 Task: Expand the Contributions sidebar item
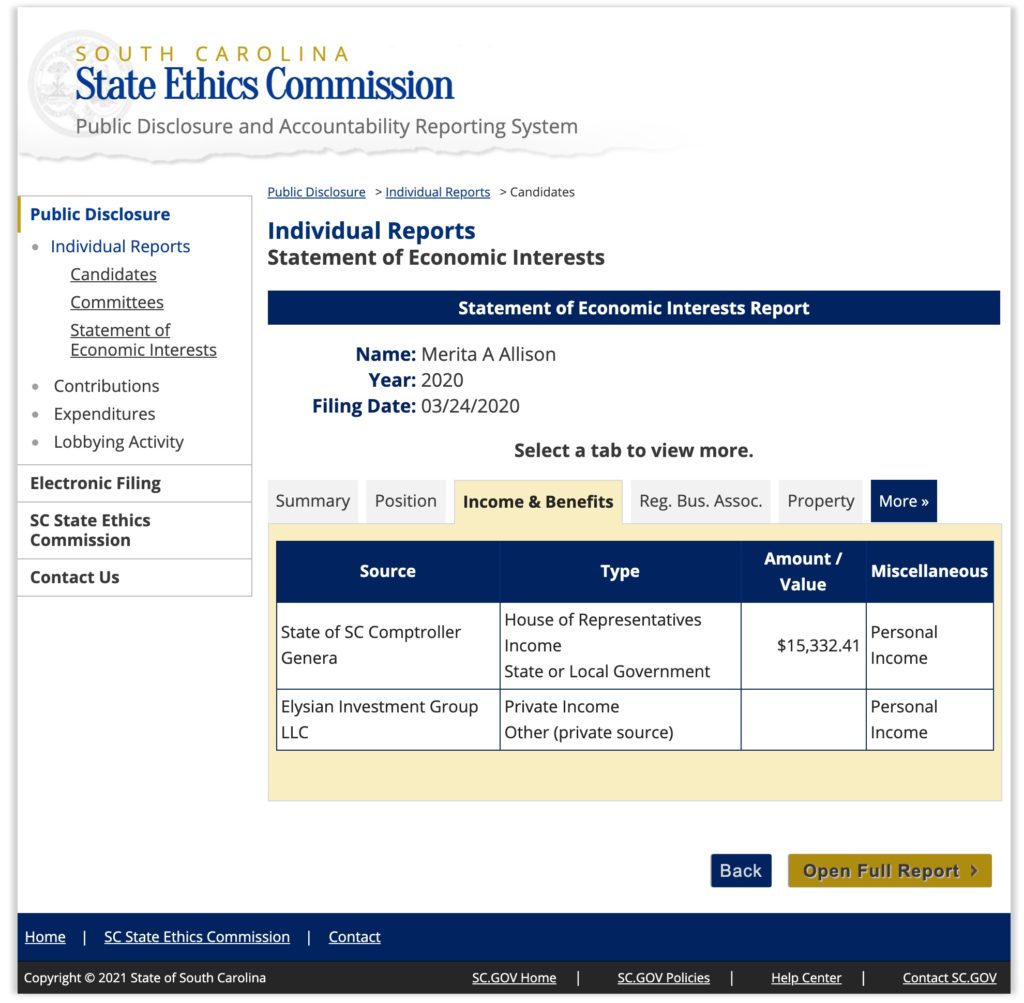106,386
